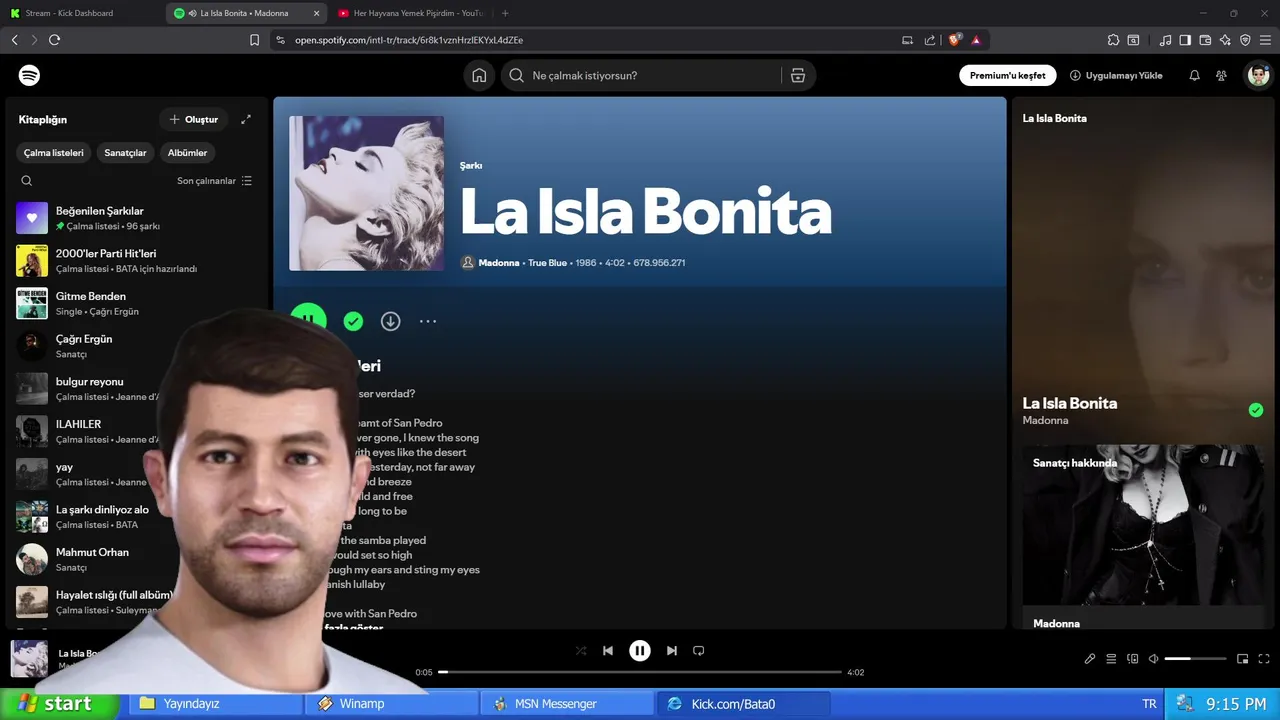
Task: Click the Oluştur button in the library
Action: [x=194, y=120]
